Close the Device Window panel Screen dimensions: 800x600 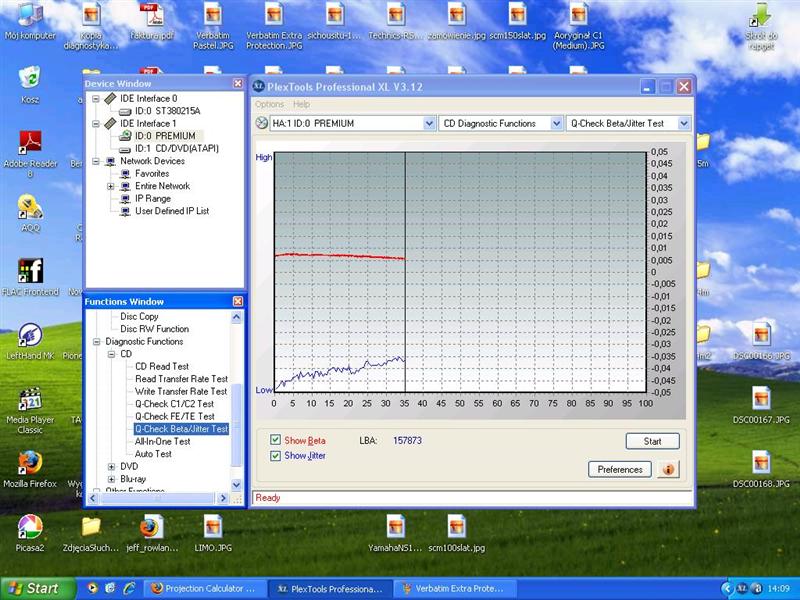tap(238, 83)
